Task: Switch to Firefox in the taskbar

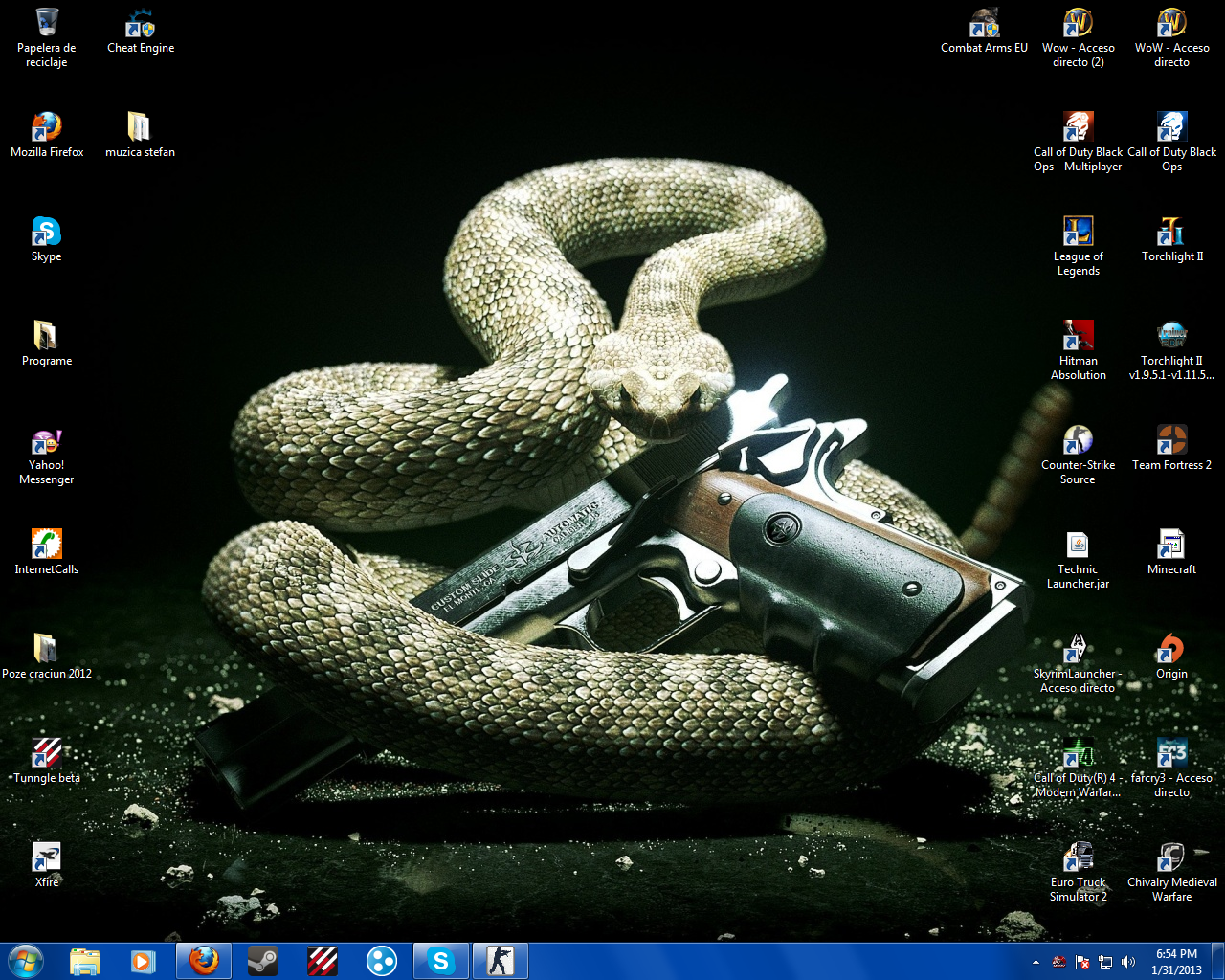Action: (203, 960)
